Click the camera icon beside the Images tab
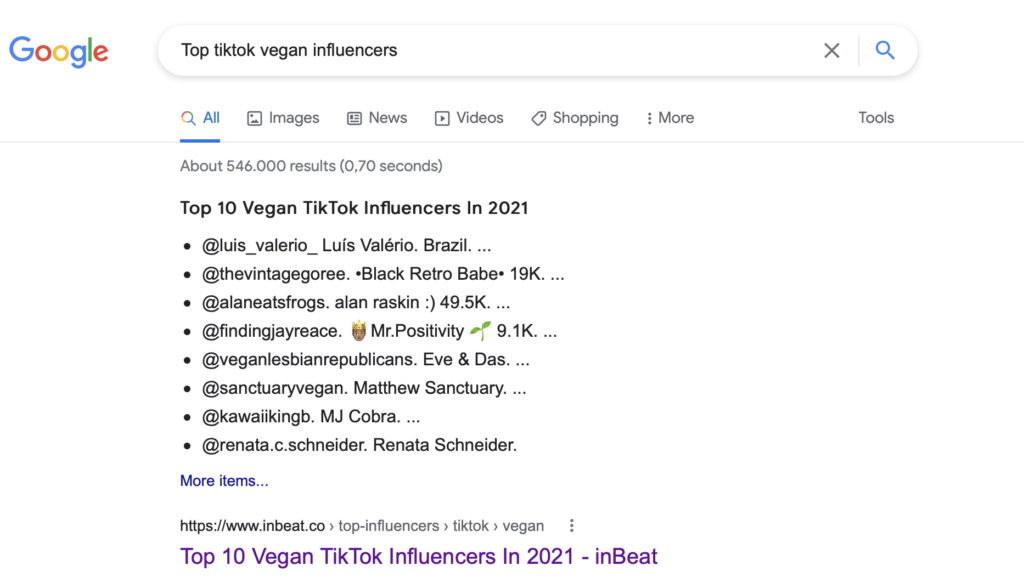Image resolution: width=1024 pixels, height=588 pixels. tap(253, 118)
